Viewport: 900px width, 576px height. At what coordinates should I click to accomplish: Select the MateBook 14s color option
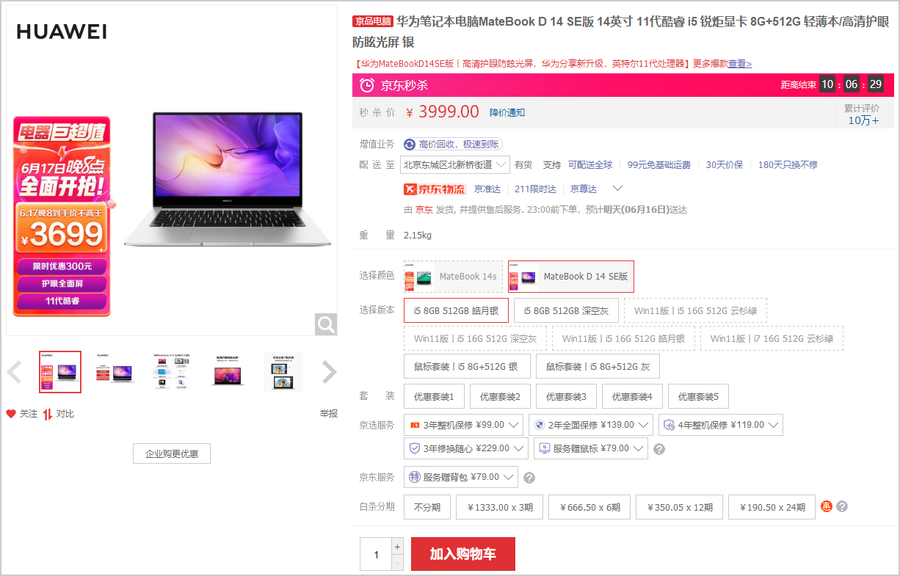click(453, 276)
